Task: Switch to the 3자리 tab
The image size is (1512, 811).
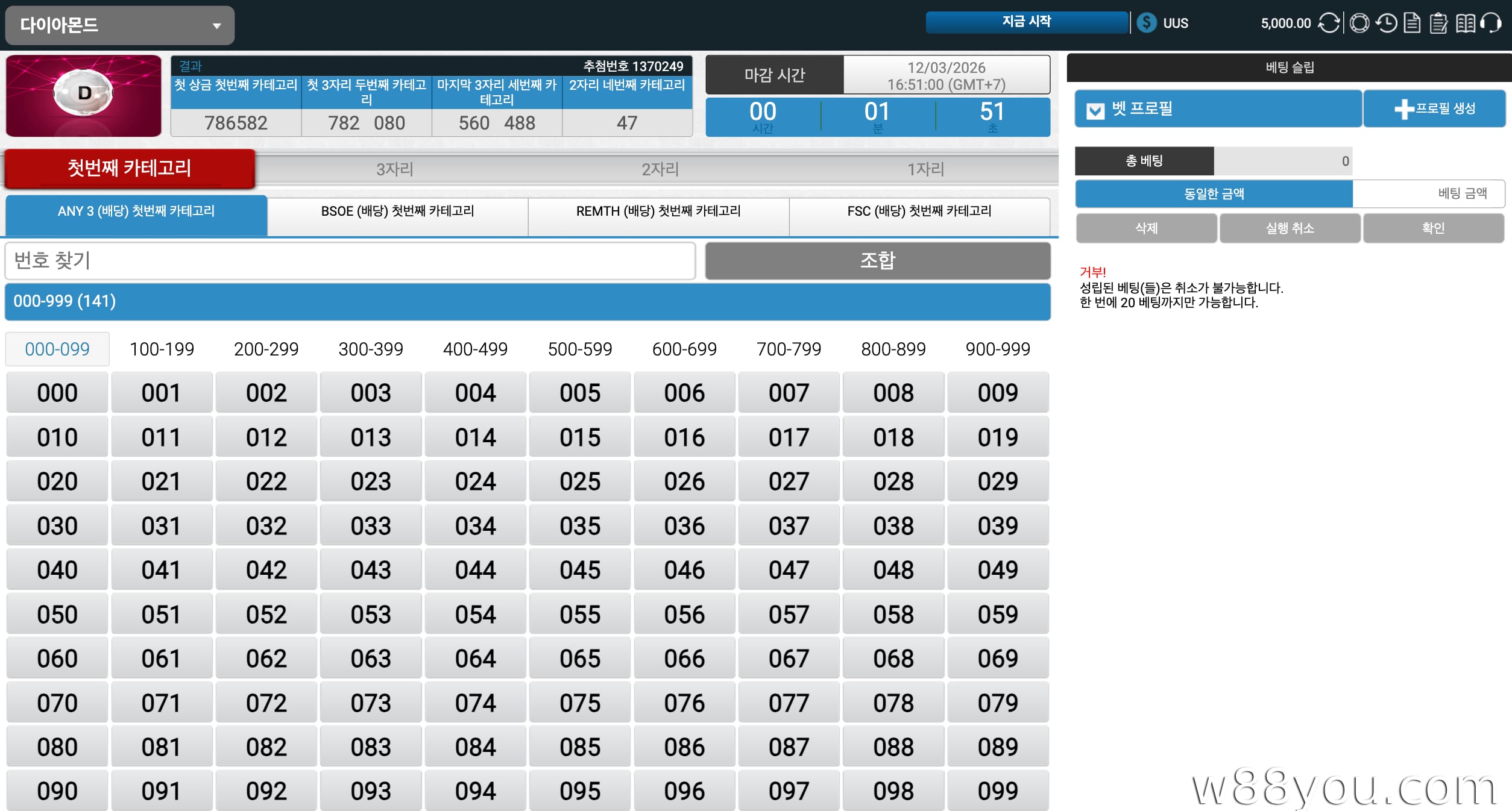Action: coord(394,169)
